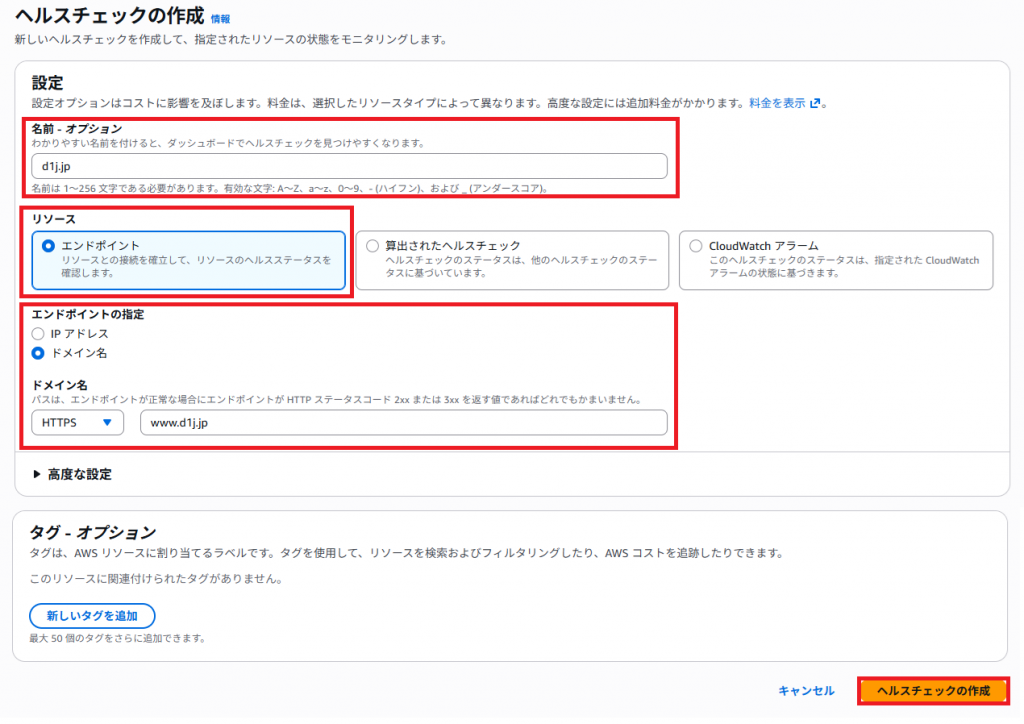Image resolution: width=1024 pixels, height=724 pixels.
Task: Click the ヘルスチェックの作成 page title
Action: point(109,17)
